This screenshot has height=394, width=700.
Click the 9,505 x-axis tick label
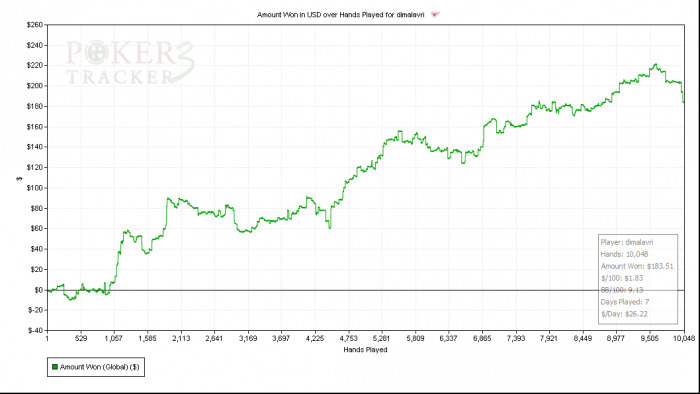(650, 338)
